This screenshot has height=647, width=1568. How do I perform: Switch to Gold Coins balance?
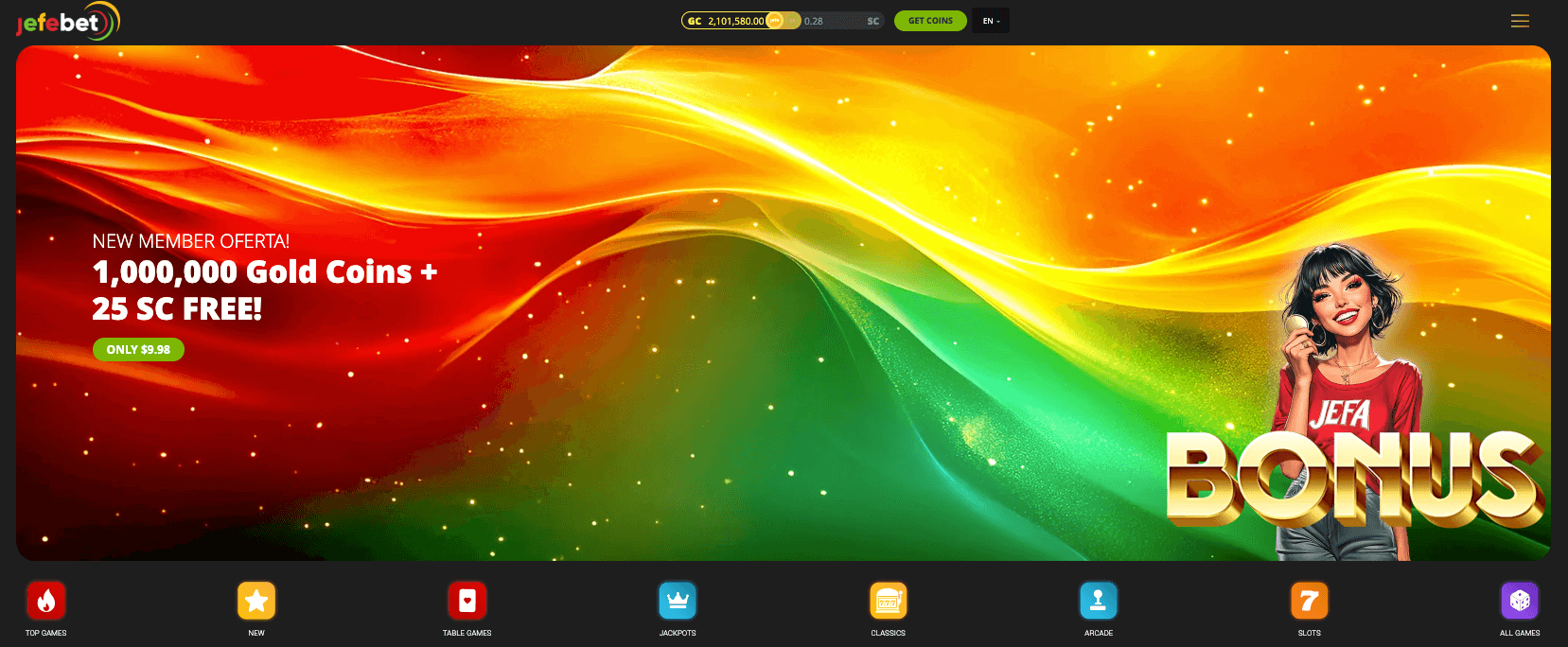coord(725,21)
